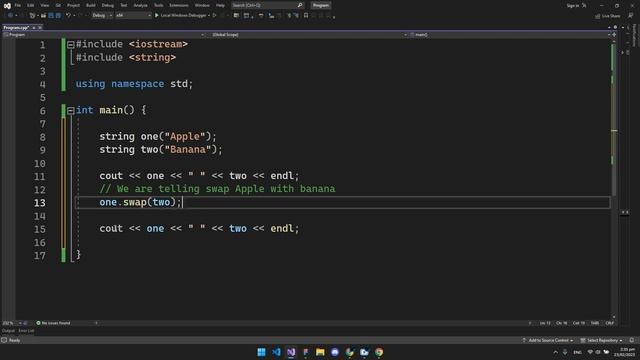Click the bookmark toolbar icon
Viewport: 640px width, 360px height.
pyautogui.click(x=306, y=16)
